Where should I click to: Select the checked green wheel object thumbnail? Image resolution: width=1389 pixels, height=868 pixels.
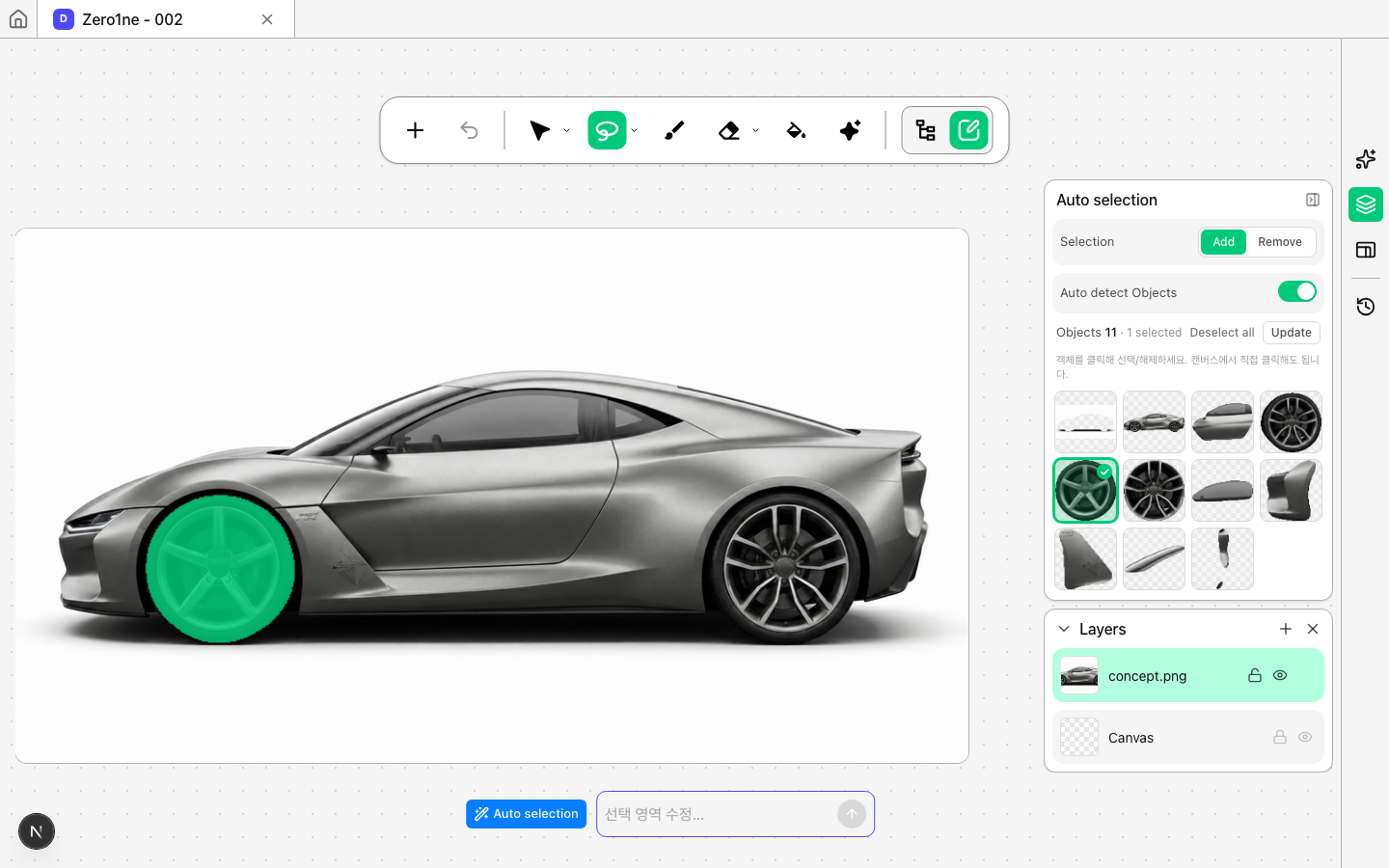(x=1085, y=490)
